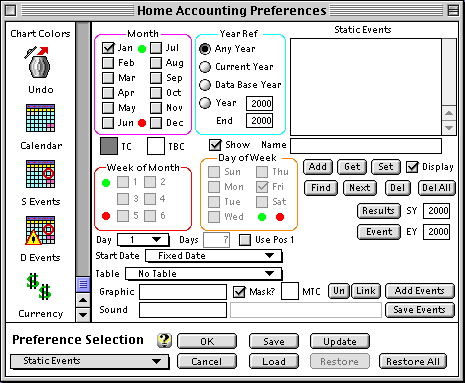
Task: Click the Name input field
Action: click(366, 146)
